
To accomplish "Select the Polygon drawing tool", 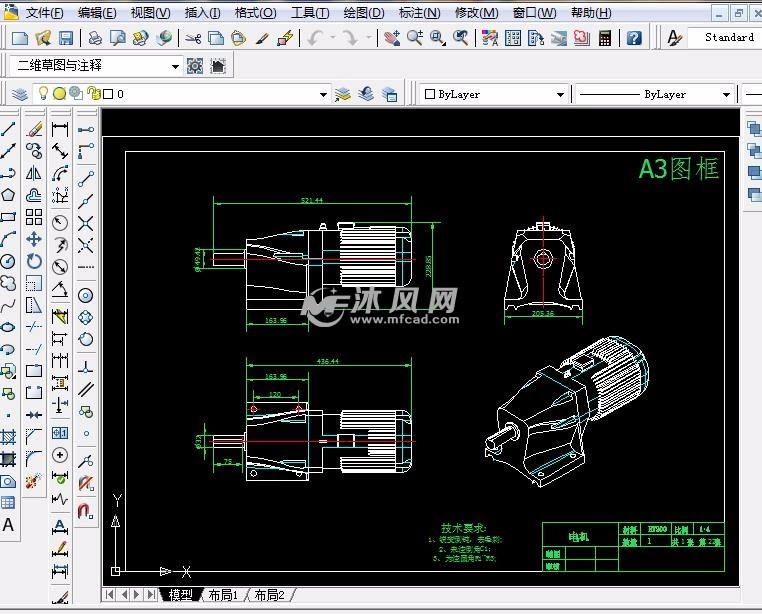I will [8, 195].
